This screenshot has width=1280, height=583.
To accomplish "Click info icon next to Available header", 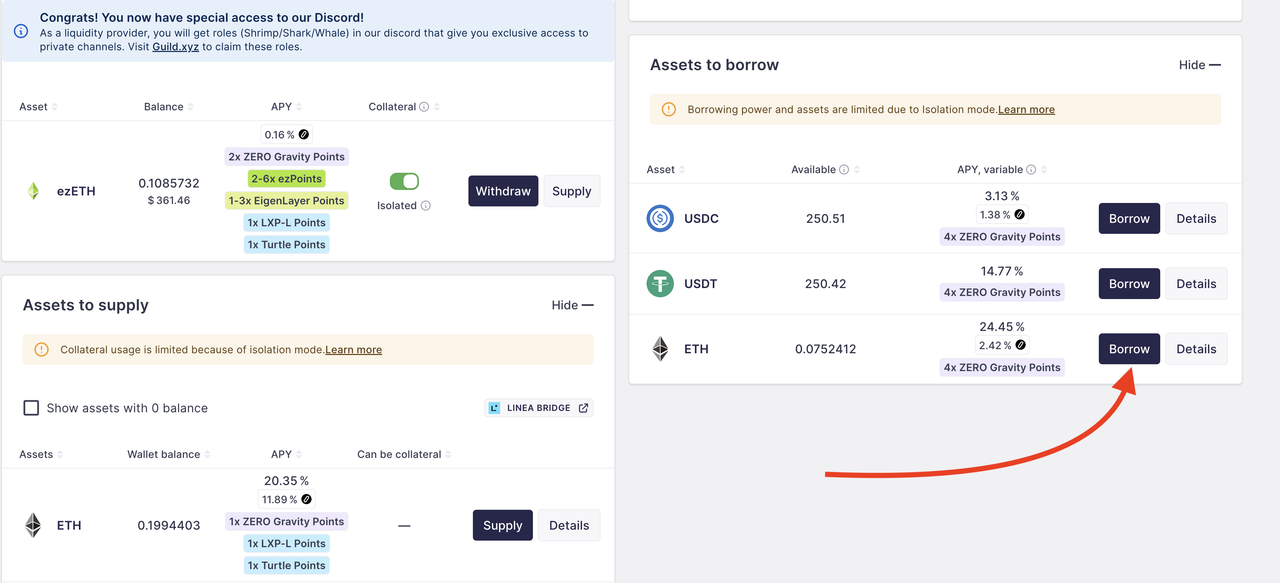I will click(x=844, y=170).
